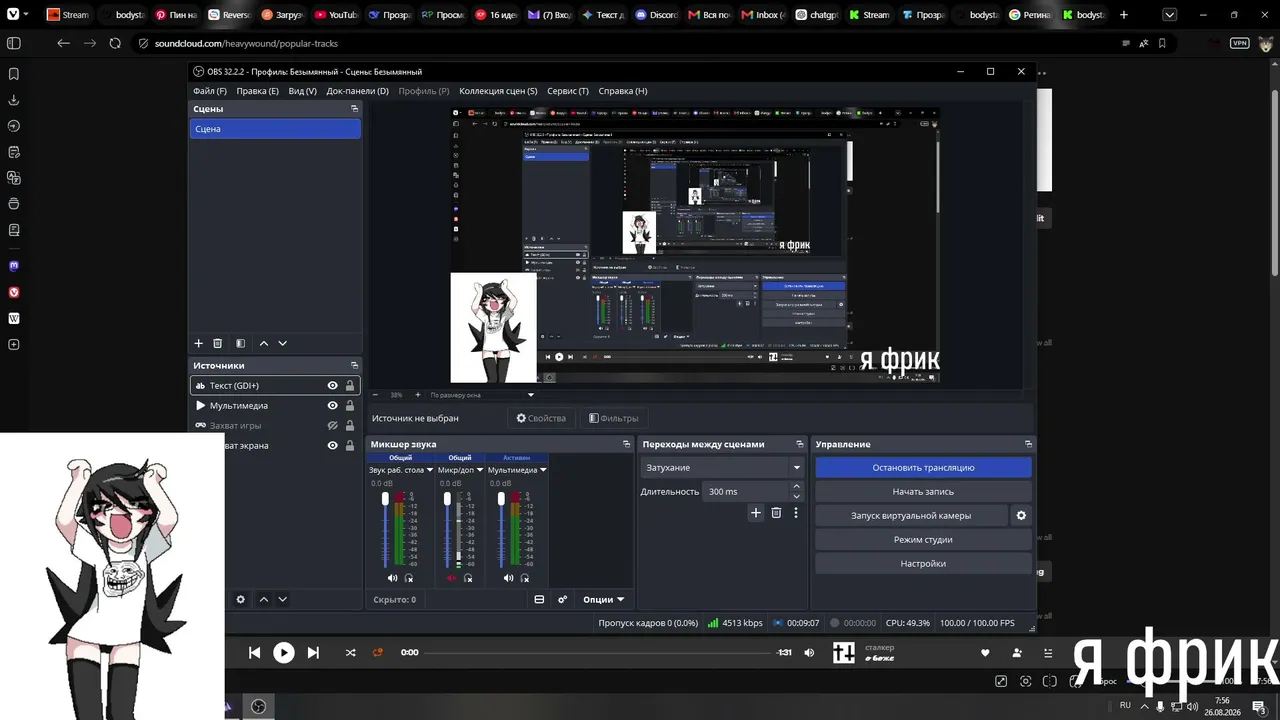Expand Микр/доп channel options arrow
Image resolution: width=1280 pixels, height=720 pixels.
click(480, 470)
